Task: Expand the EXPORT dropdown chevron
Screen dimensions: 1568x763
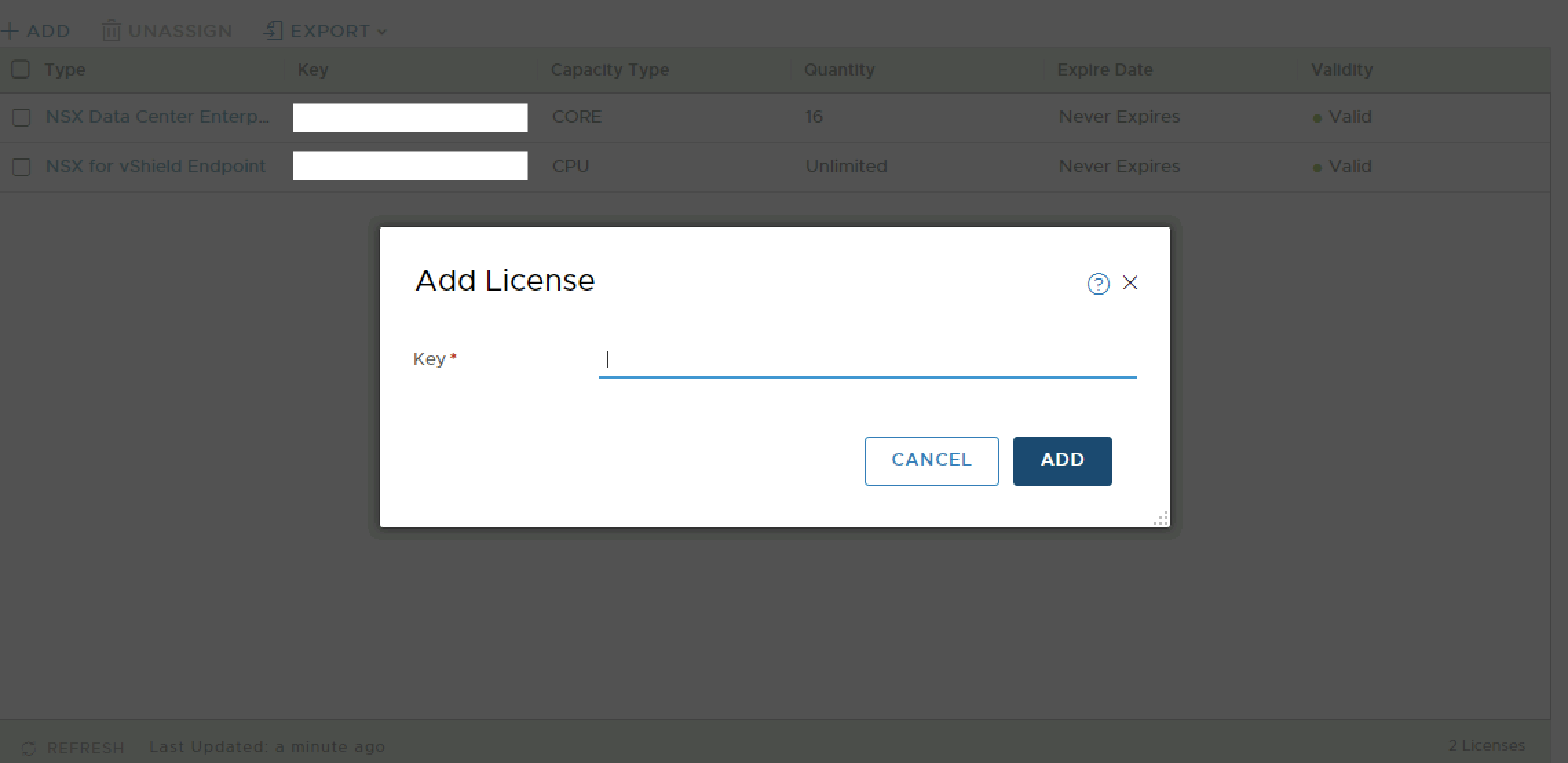Action: [382, 32]
